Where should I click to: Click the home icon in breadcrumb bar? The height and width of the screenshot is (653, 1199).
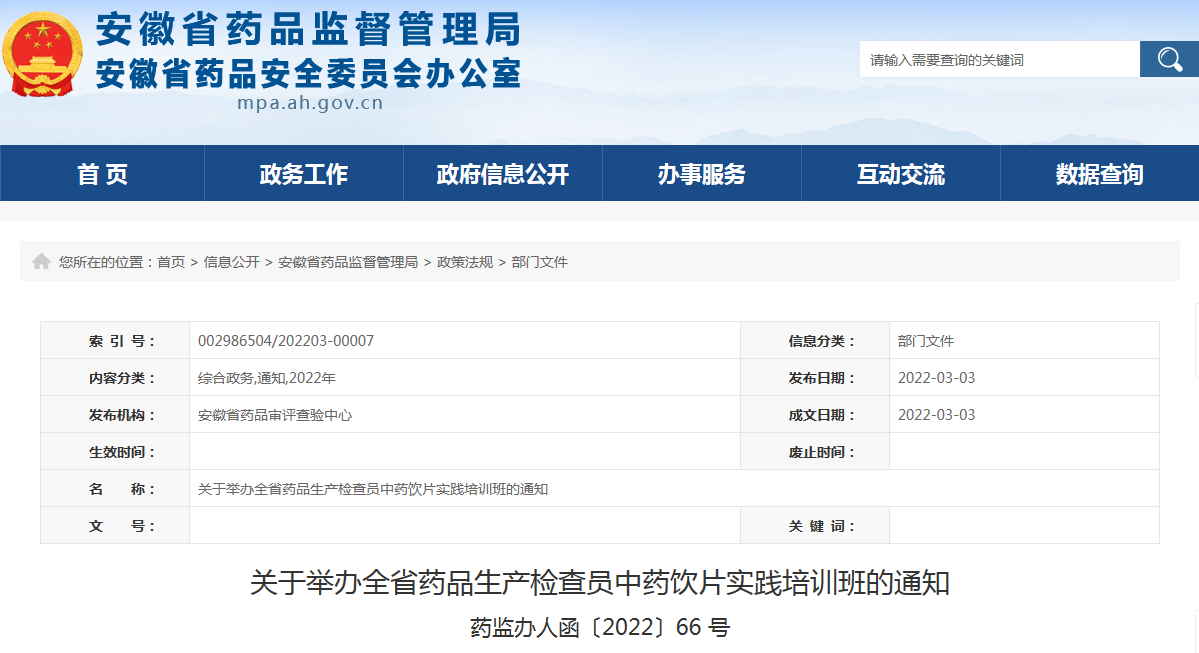click(x=40, y=261)
